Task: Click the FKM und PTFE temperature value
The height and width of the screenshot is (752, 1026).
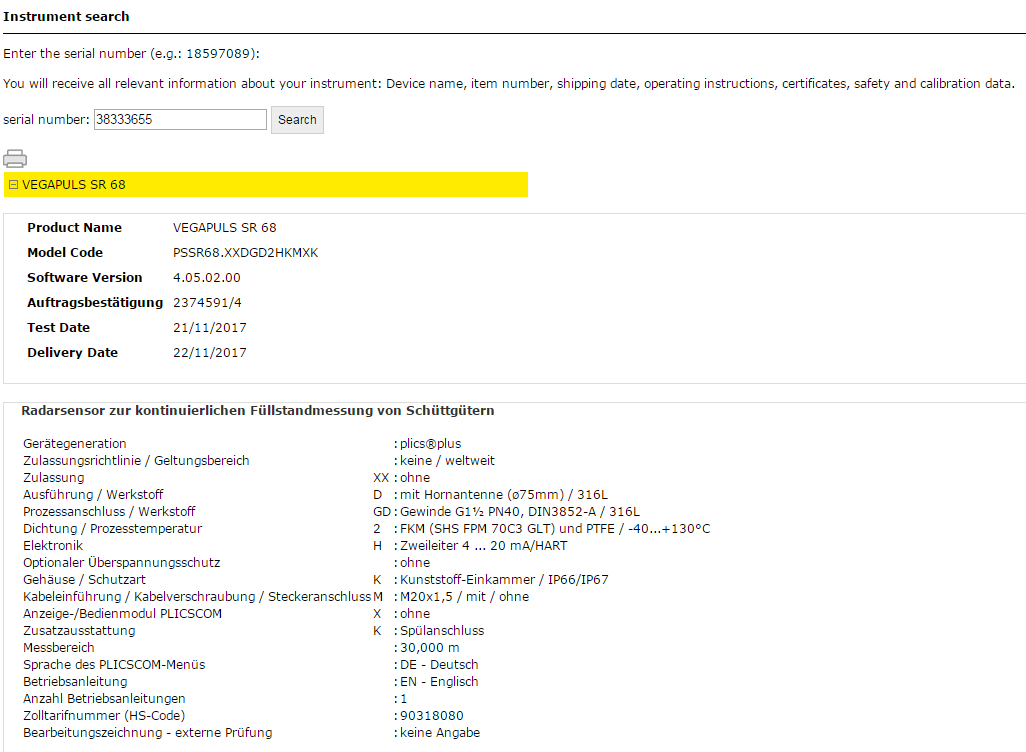Action: point(555,529)
